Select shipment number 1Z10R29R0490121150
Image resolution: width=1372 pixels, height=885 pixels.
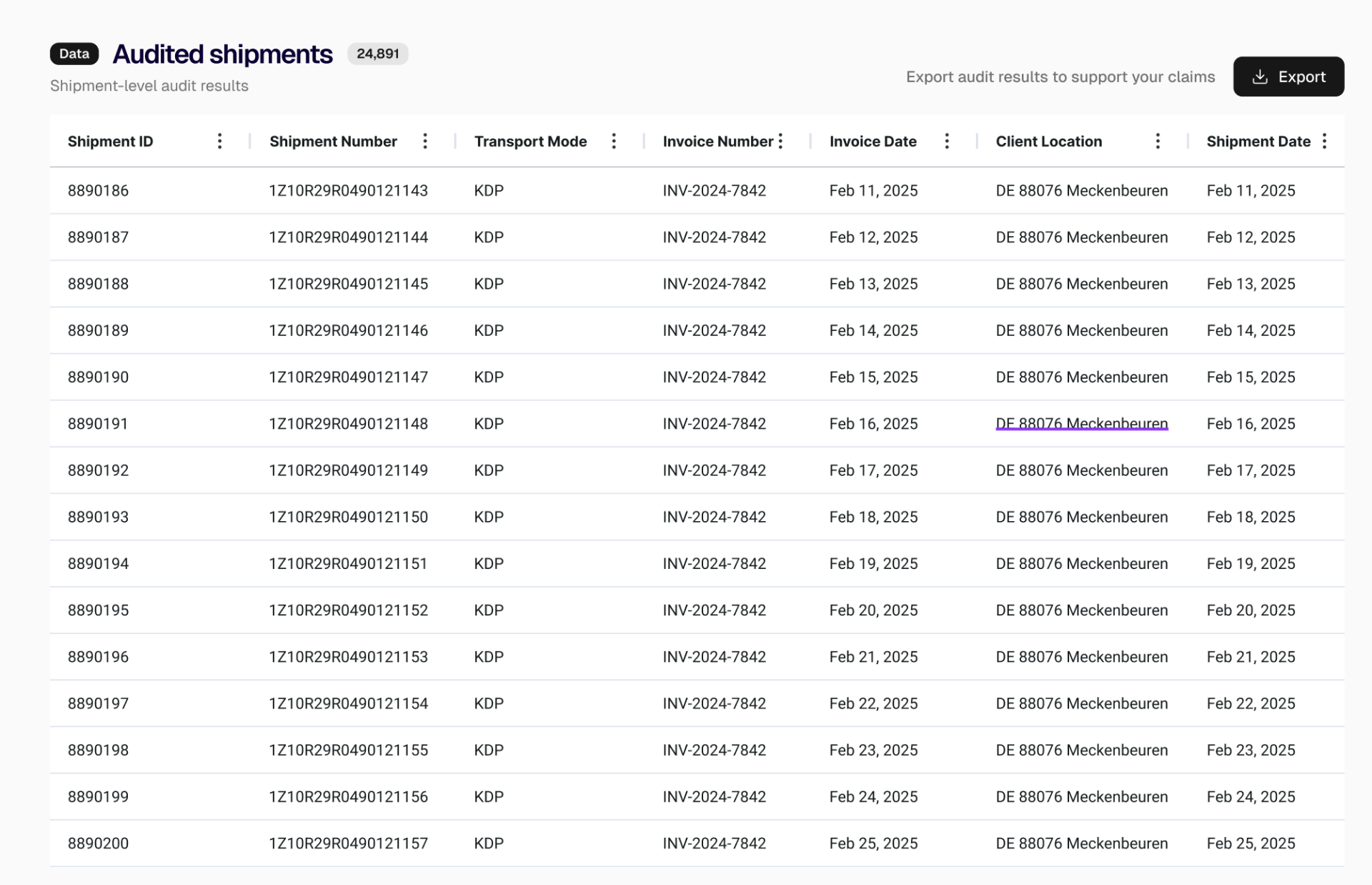tap(349, 517)
